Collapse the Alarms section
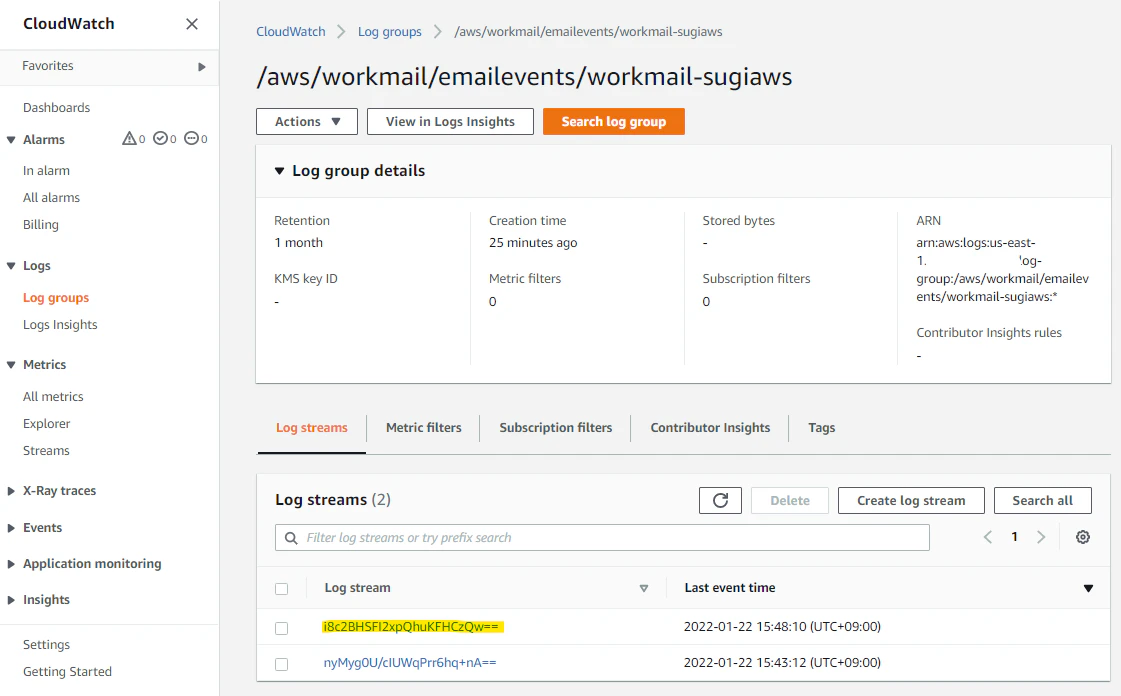Screen dimensions: 1121x696 pyautogui.click(x=11, y=139)
